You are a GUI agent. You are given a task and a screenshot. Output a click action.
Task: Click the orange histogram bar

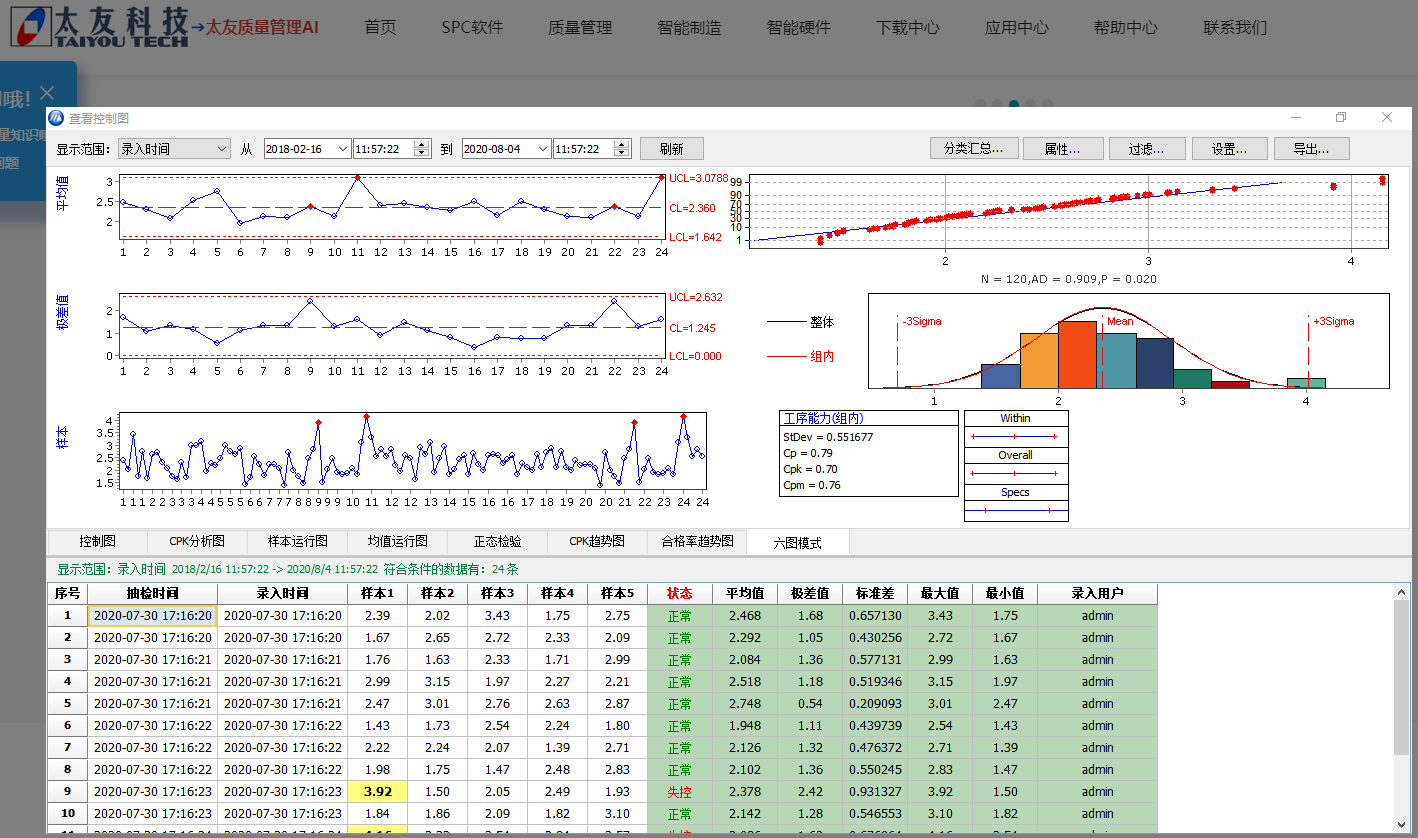pos(1038,360)
